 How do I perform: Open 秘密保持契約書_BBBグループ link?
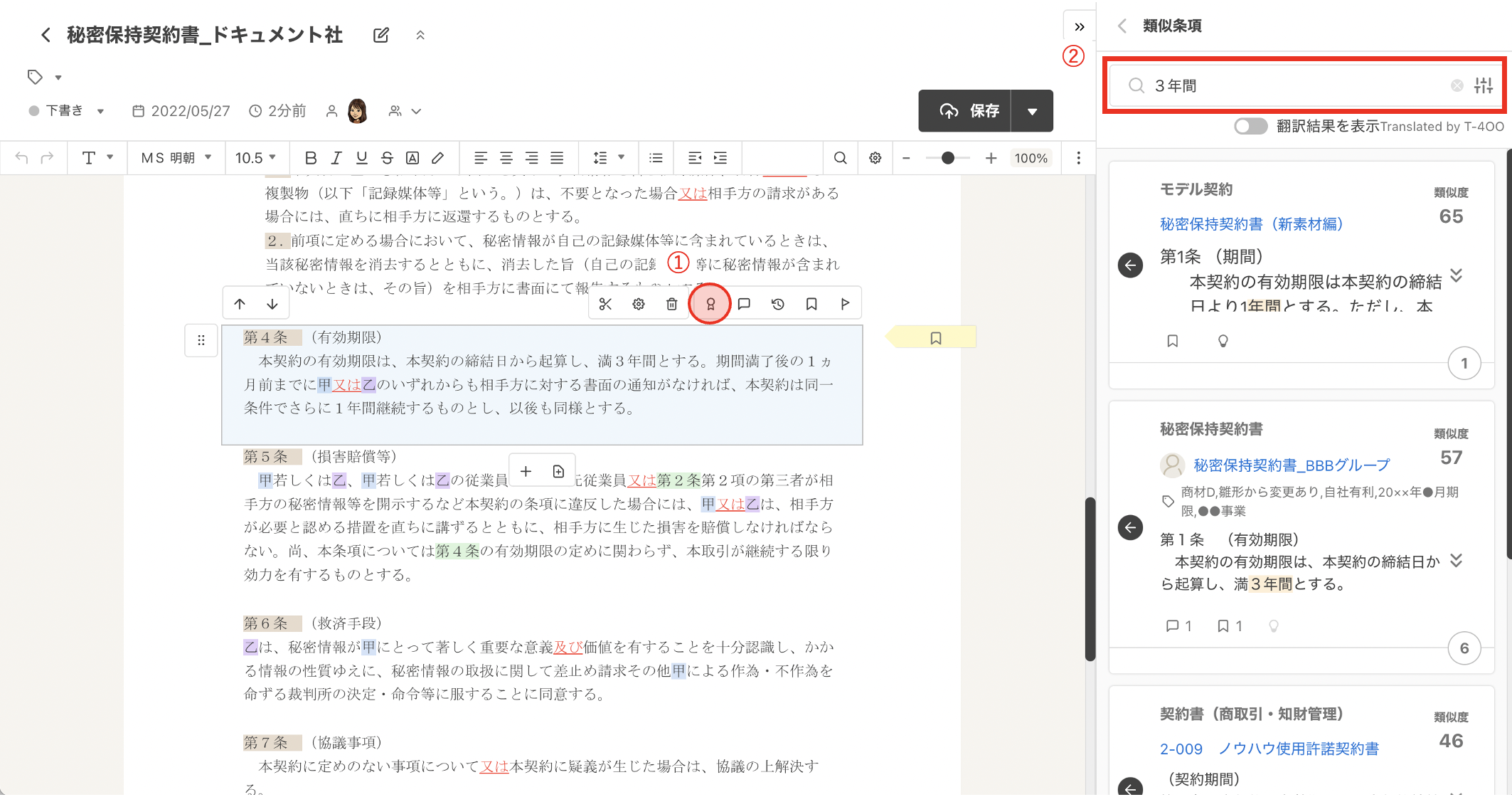tap(1291, 465)
